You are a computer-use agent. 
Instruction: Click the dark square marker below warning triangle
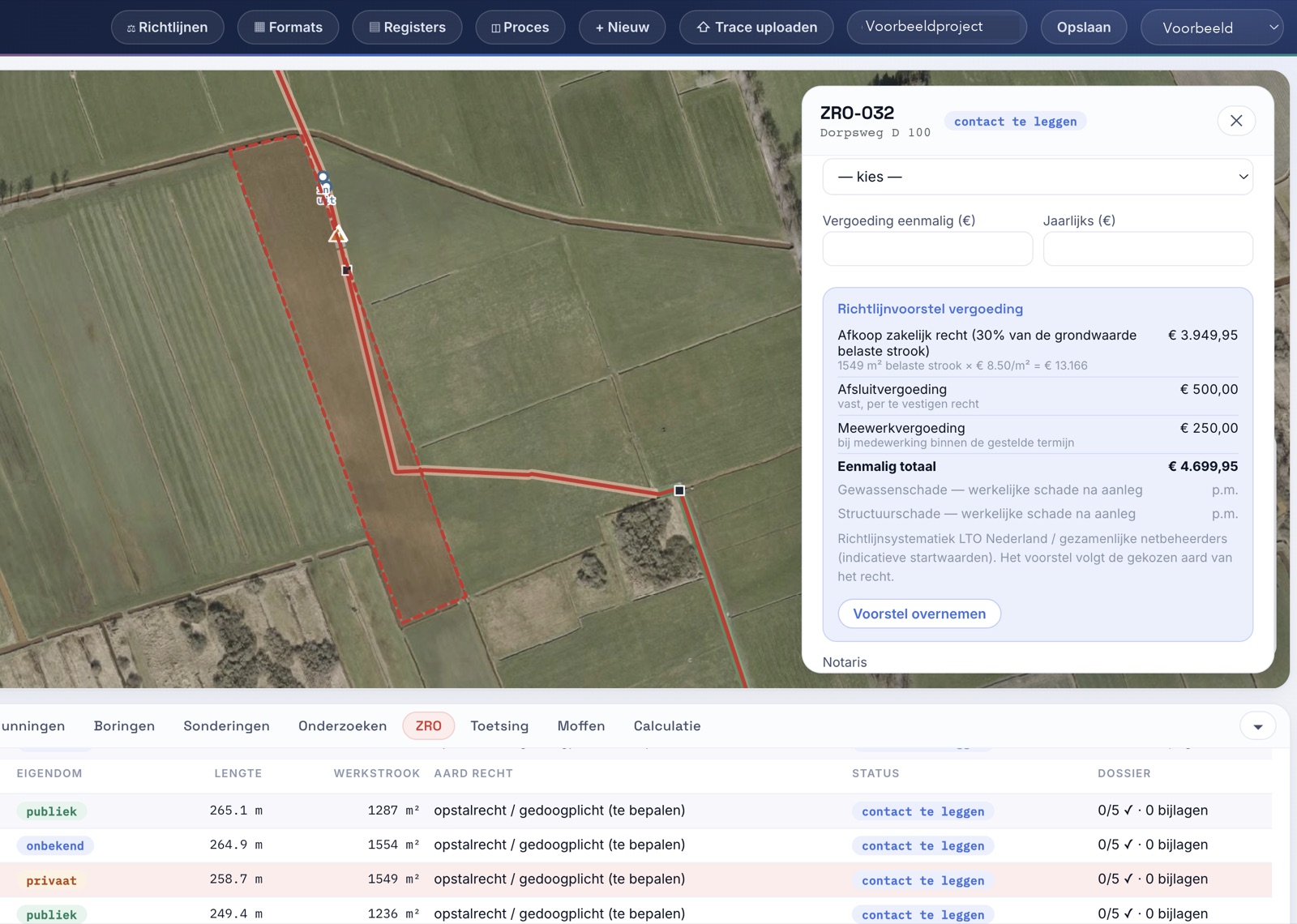(x=346, y=270)
